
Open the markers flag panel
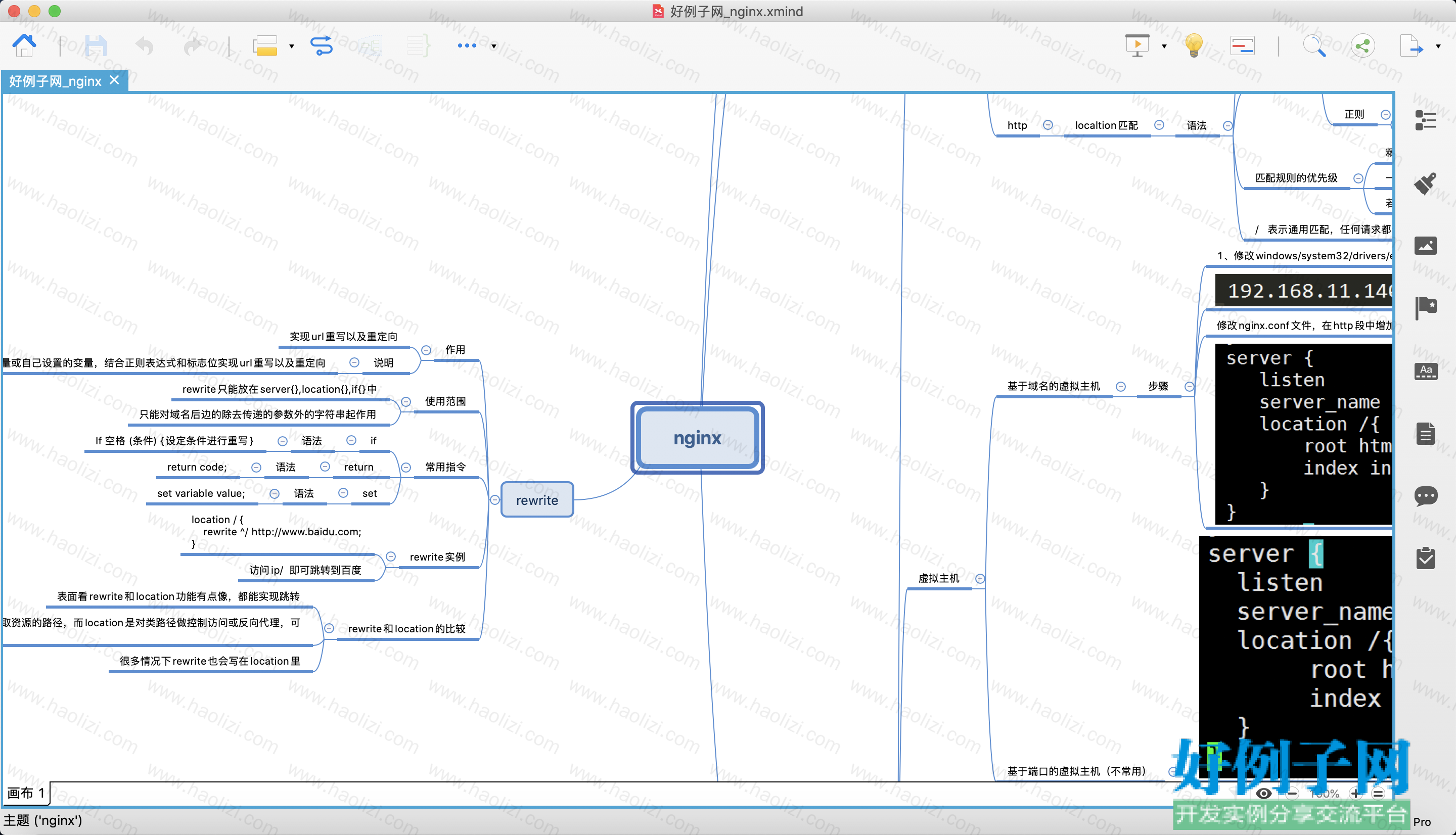1425,308
